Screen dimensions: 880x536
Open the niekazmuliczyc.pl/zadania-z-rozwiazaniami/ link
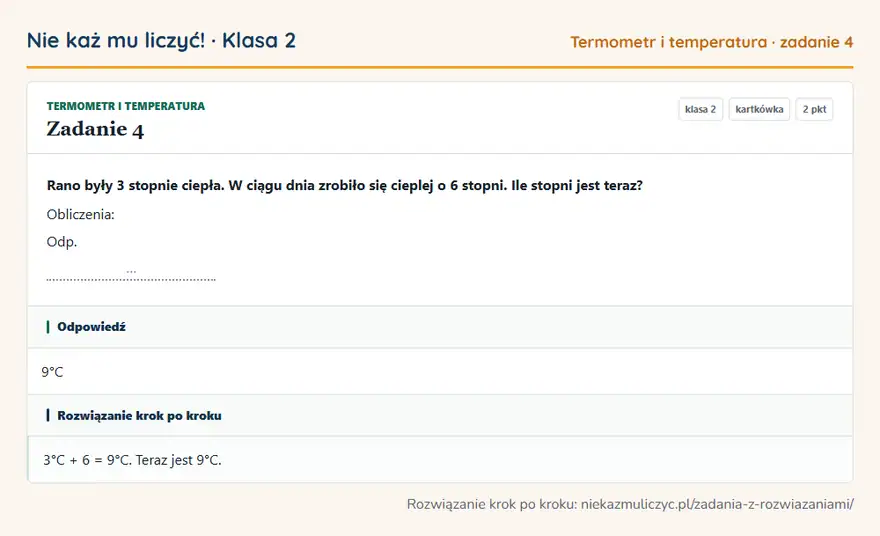pos(717,504)
